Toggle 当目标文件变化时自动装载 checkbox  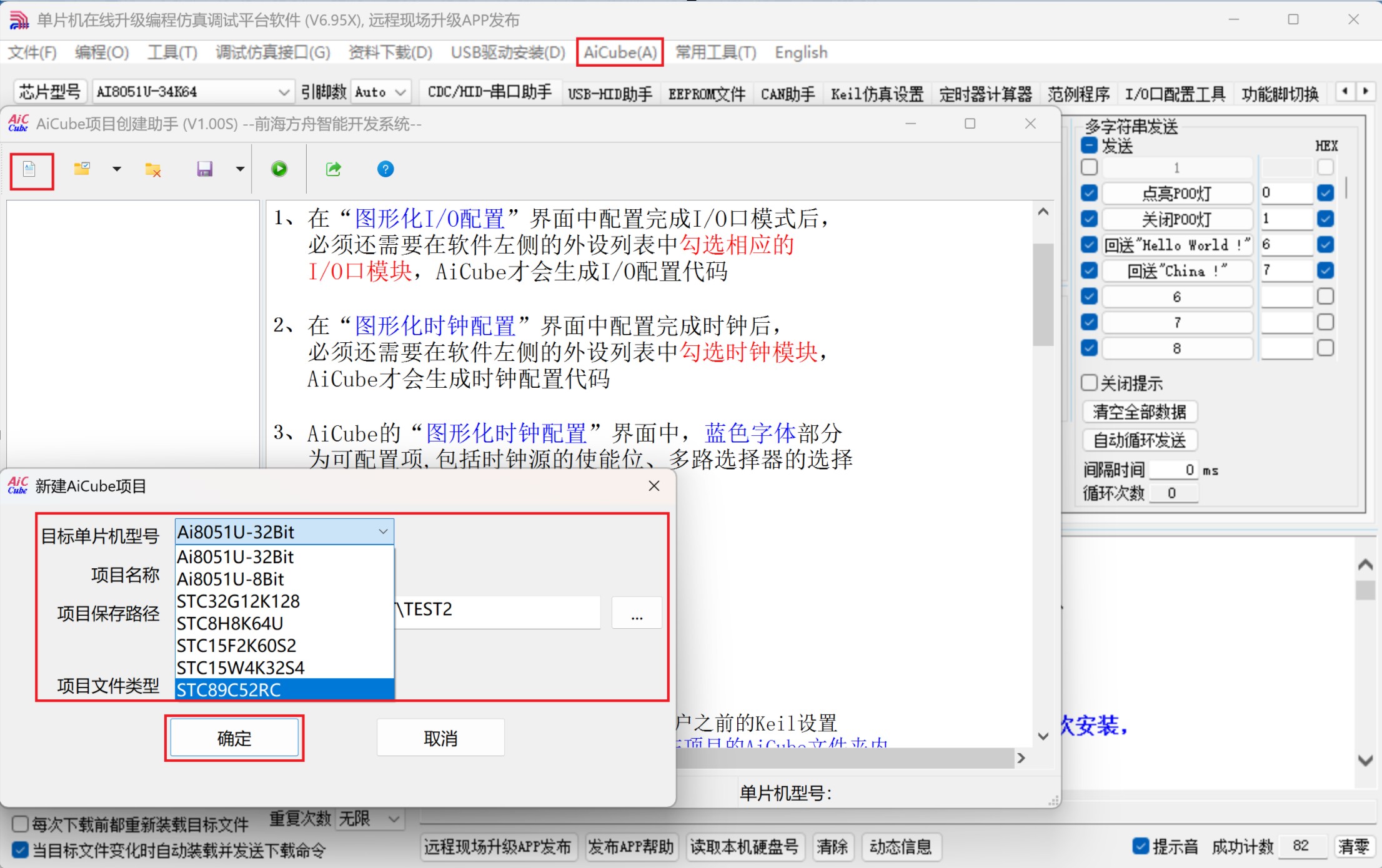coord(20,850)
